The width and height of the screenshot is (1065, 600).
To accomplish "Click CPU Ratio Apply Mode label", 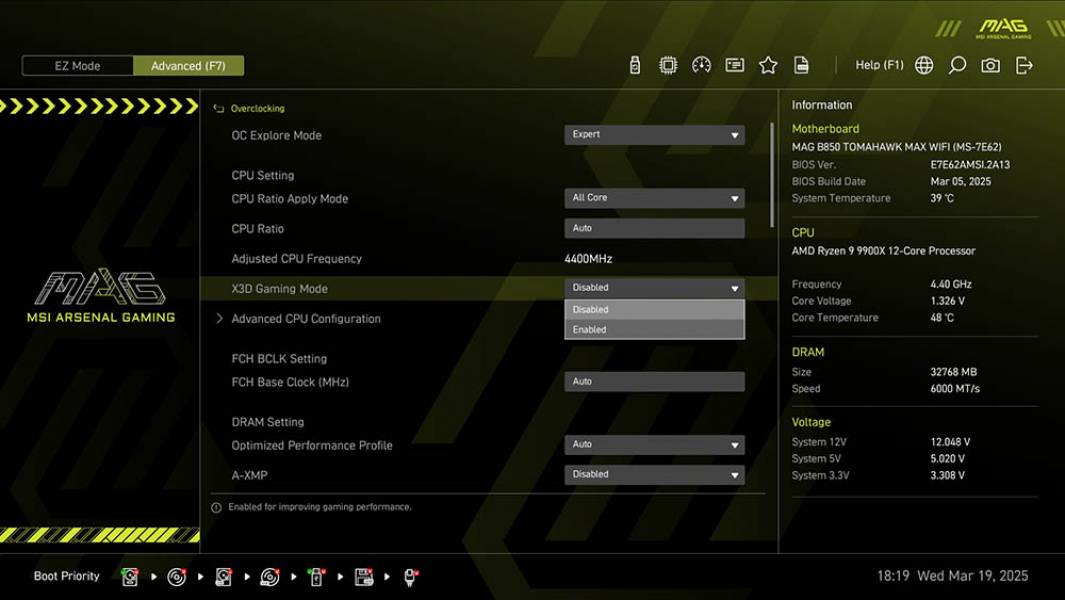I will click(x=289, y=199).
